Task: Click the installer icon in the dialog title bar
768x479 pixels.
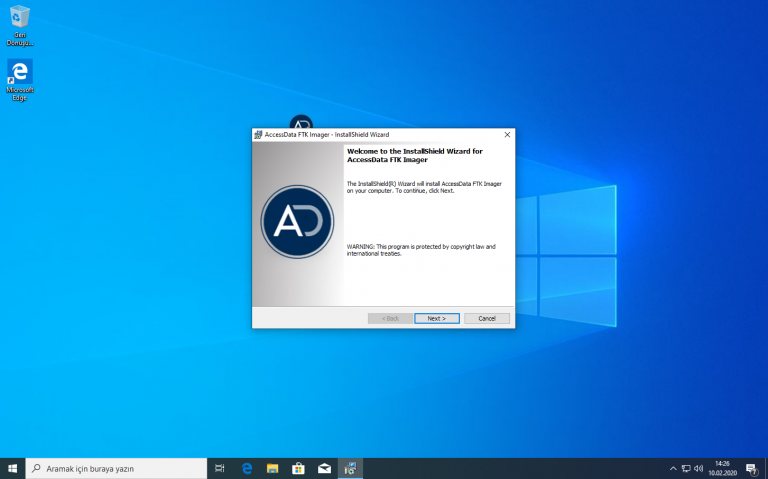Action: [x=258, y=135]
